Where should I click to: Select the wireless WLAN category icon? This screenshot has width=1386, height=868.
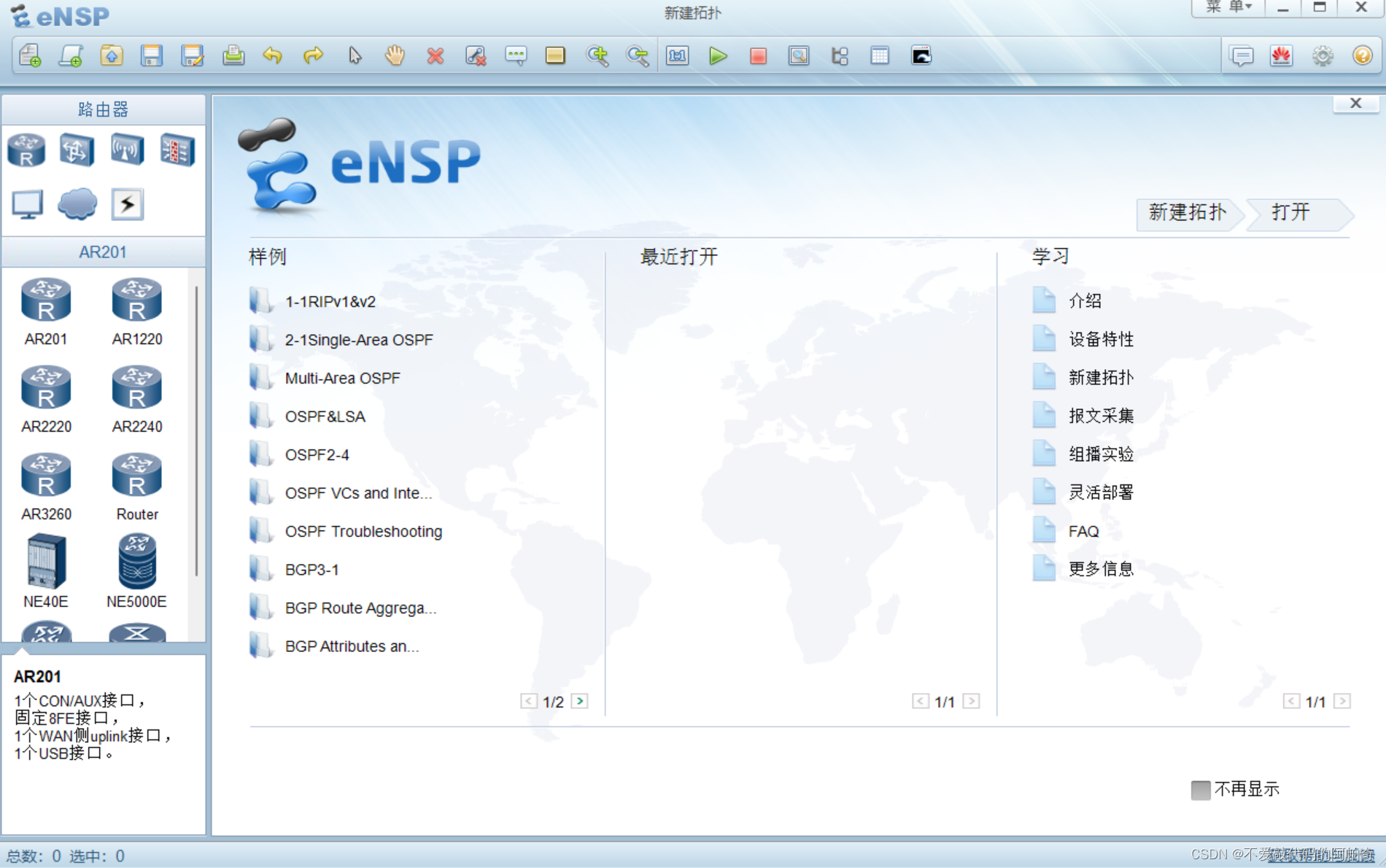(x=127, y=150)
